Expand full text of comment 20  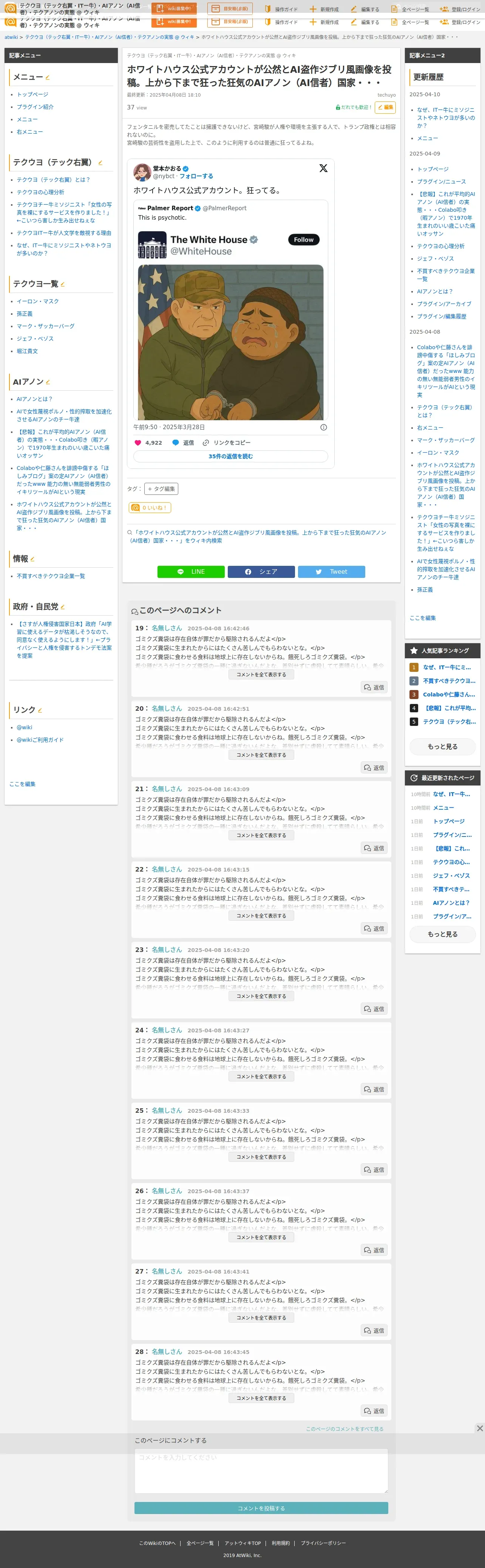point(261,755)
